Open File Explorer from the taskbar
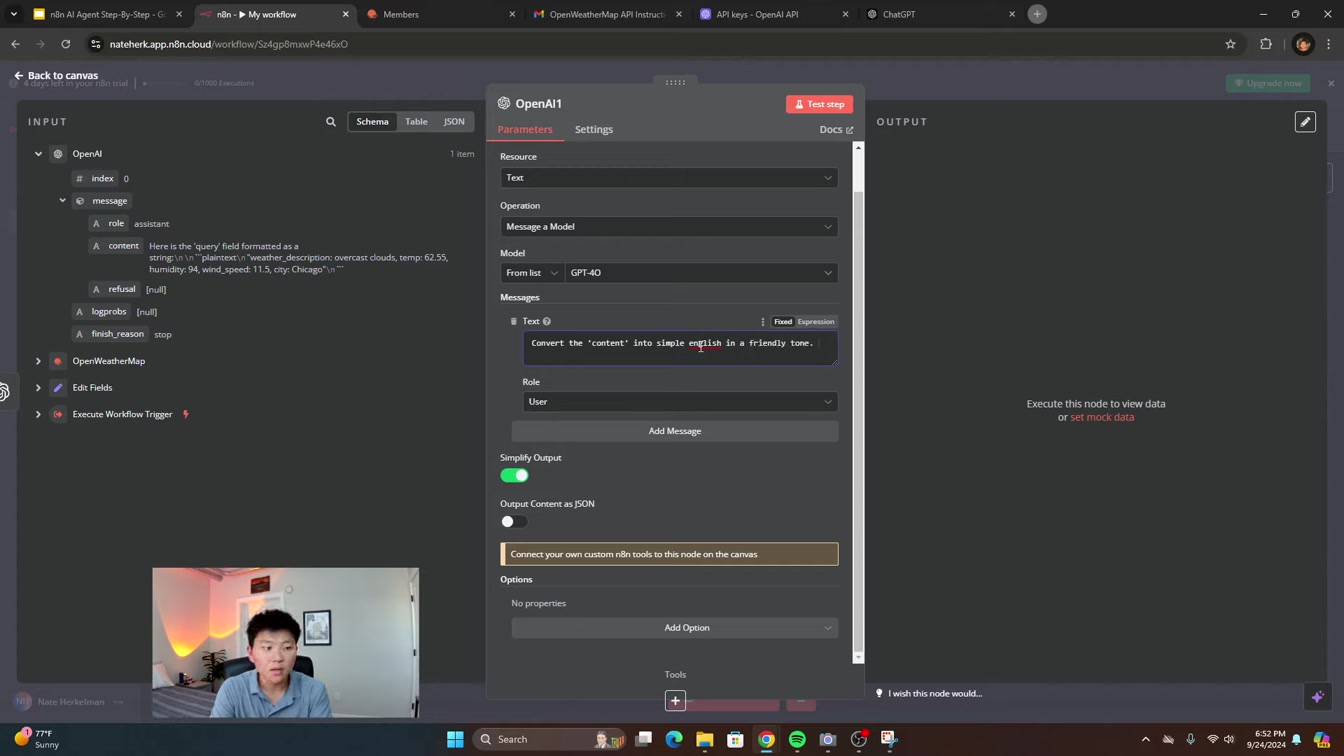 [x=705, y=740]
